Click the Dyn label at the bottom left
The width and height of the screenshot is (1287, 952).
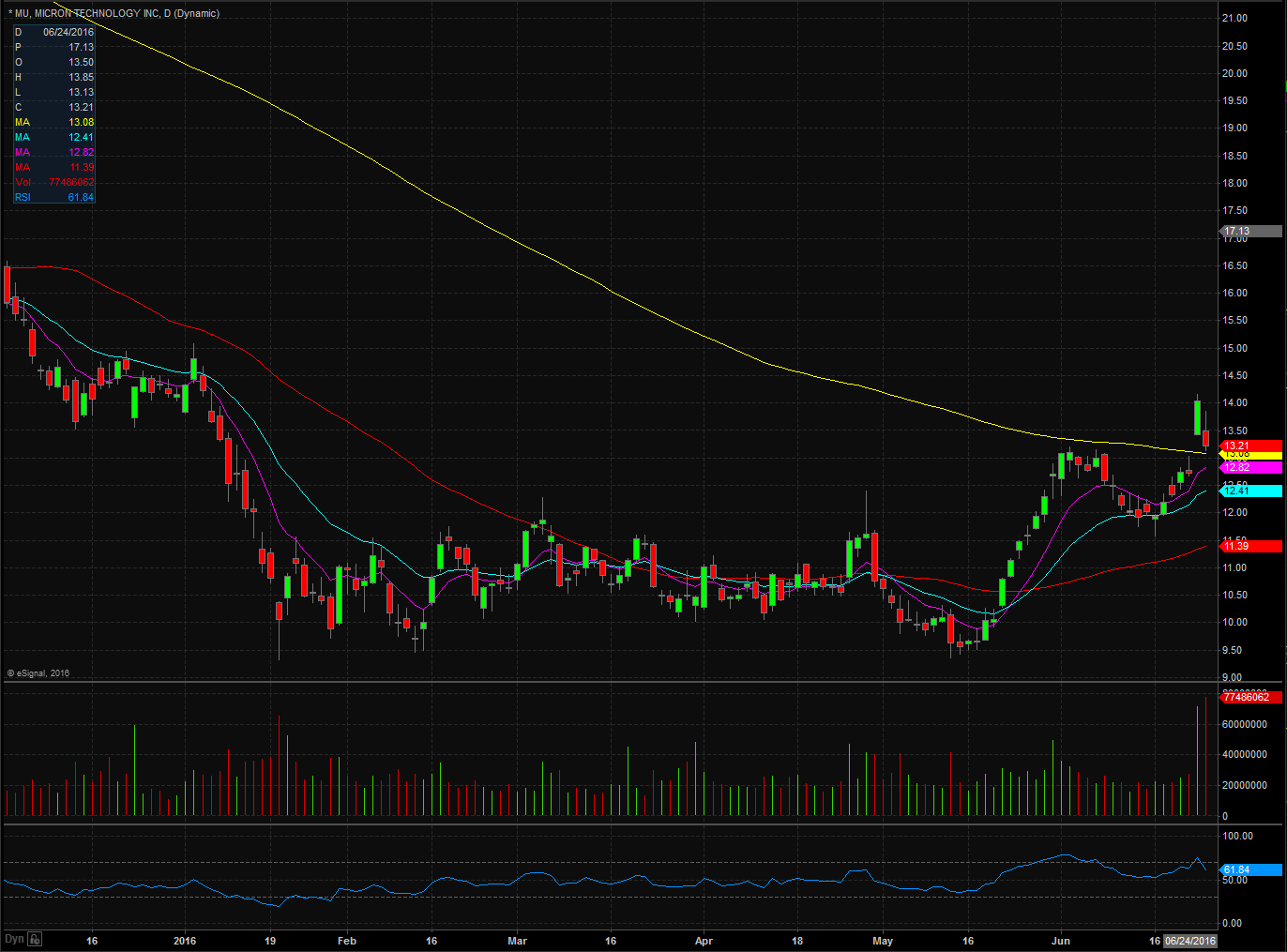click(14, 939)
